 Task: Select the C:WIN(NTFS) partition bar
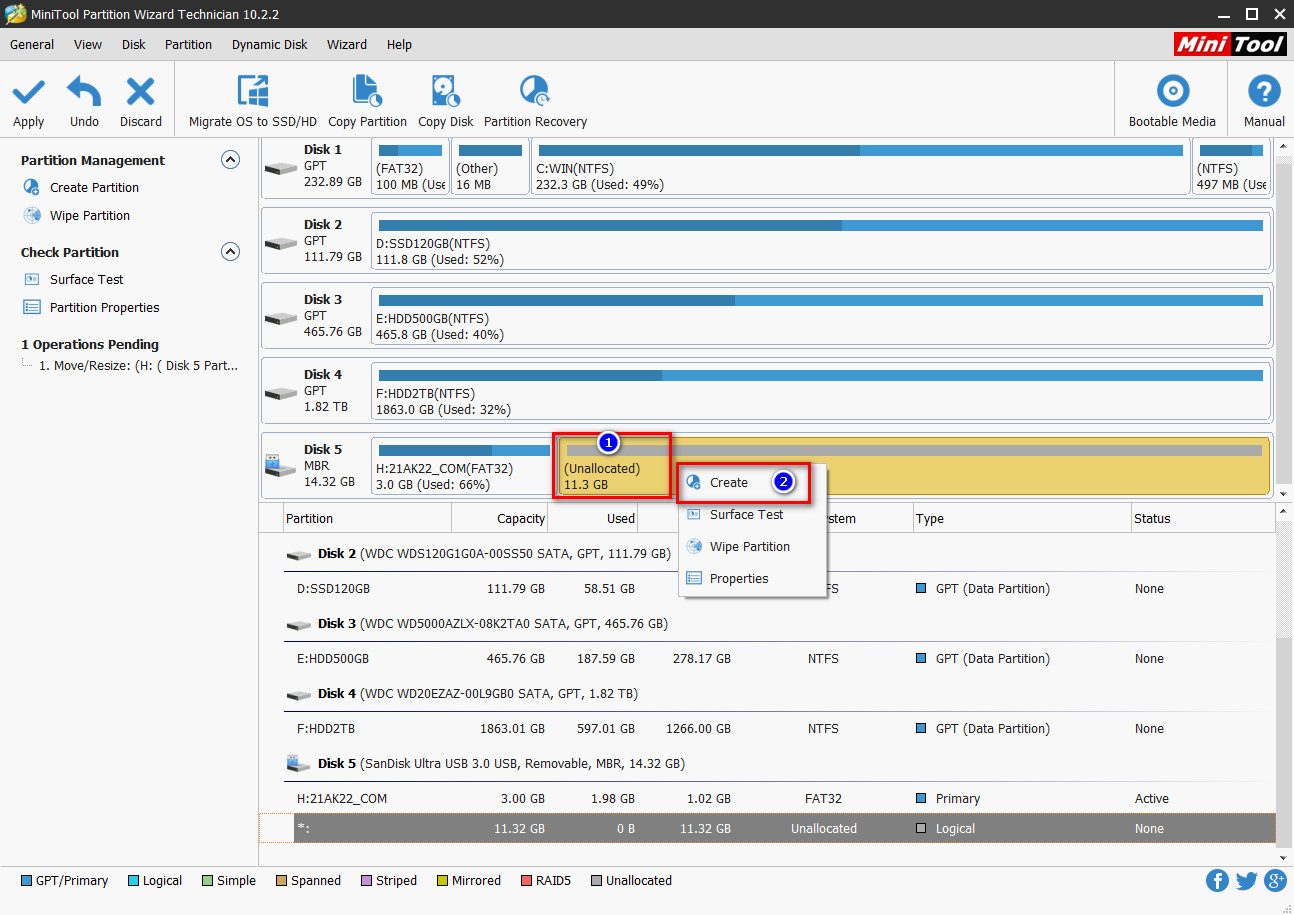coord(860,167)
